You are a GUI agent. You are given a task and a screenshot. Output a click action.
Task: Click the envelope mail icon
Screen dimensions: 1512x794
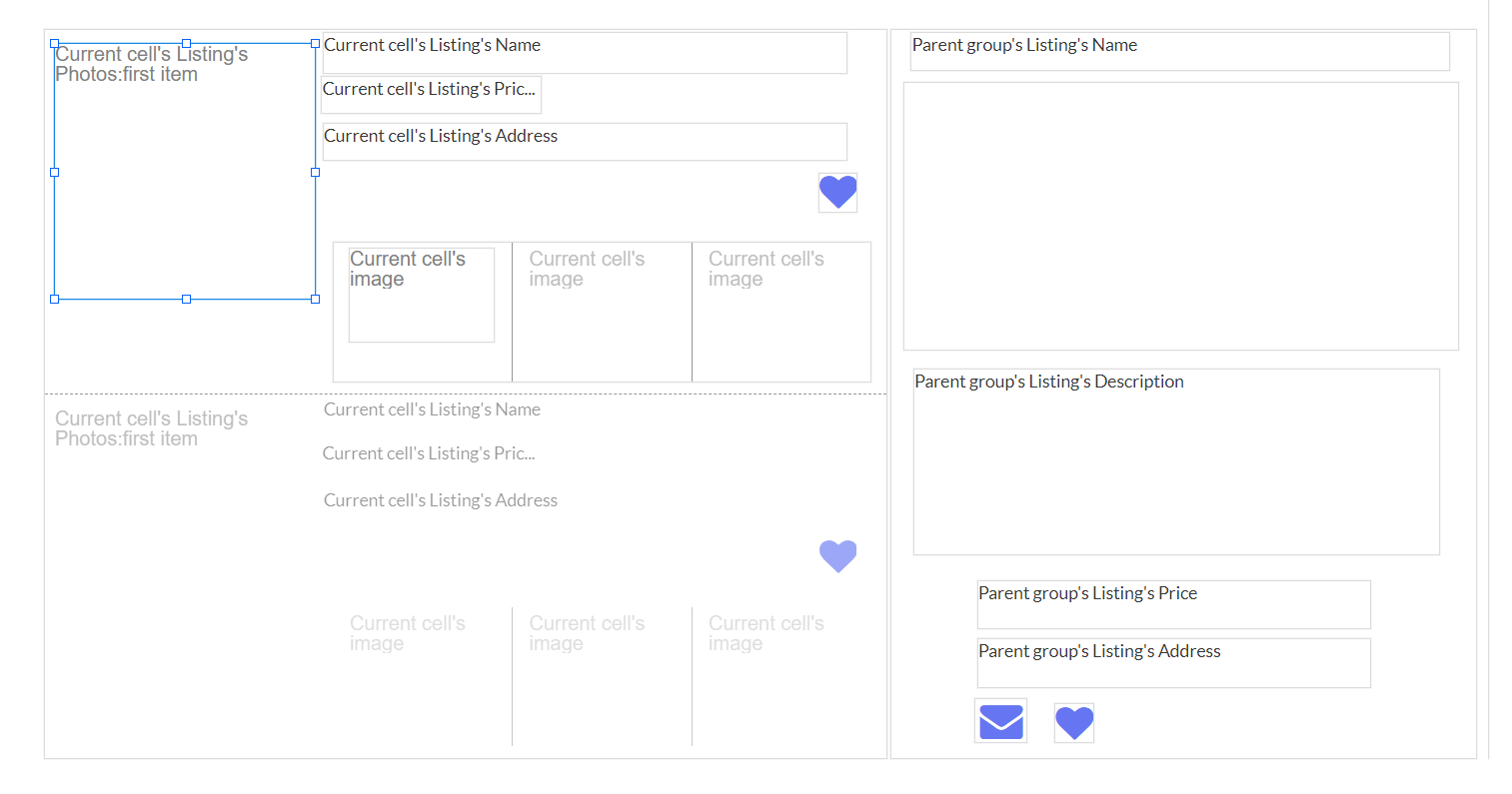coord(1000,721)
